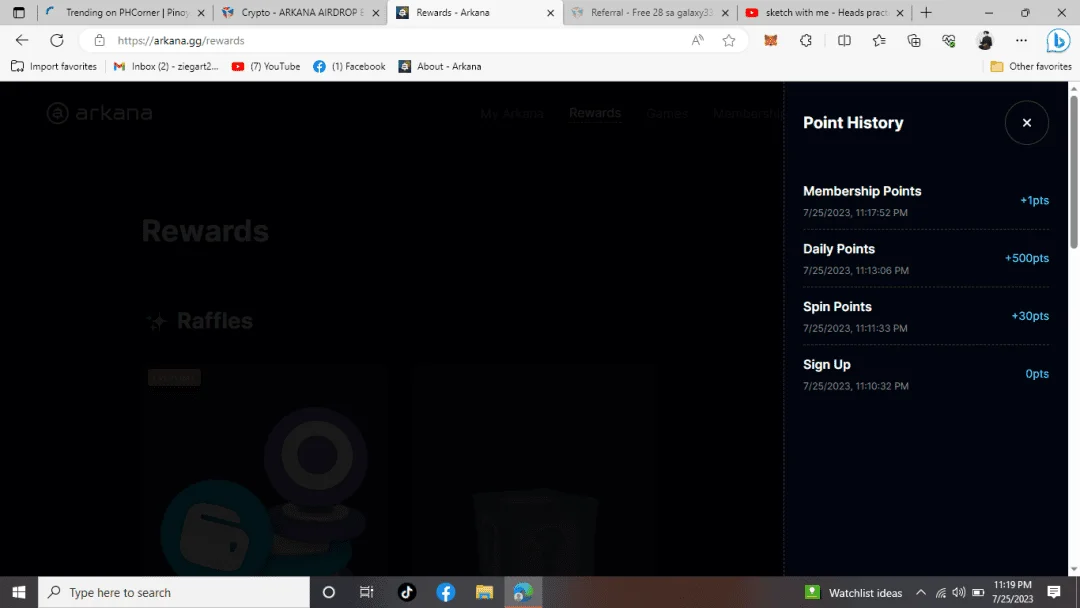Open the taskbar clock and date
Screen dimensions: 1080x608
coord(1012,592)
